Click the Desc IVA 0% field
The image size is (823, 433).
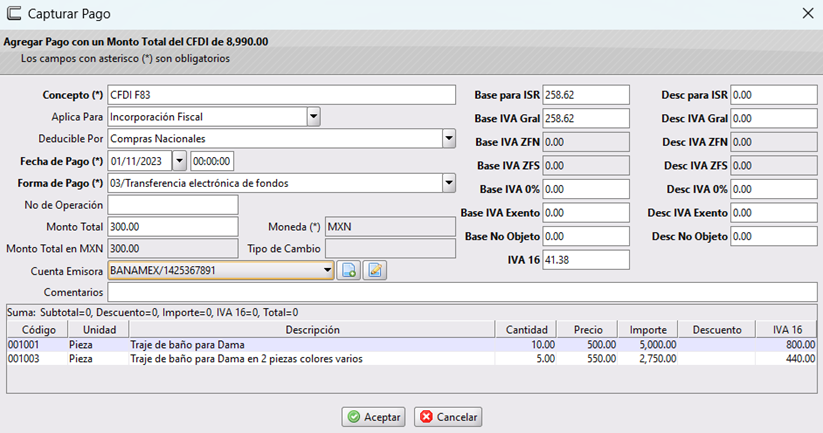click(x=774, y=189)
